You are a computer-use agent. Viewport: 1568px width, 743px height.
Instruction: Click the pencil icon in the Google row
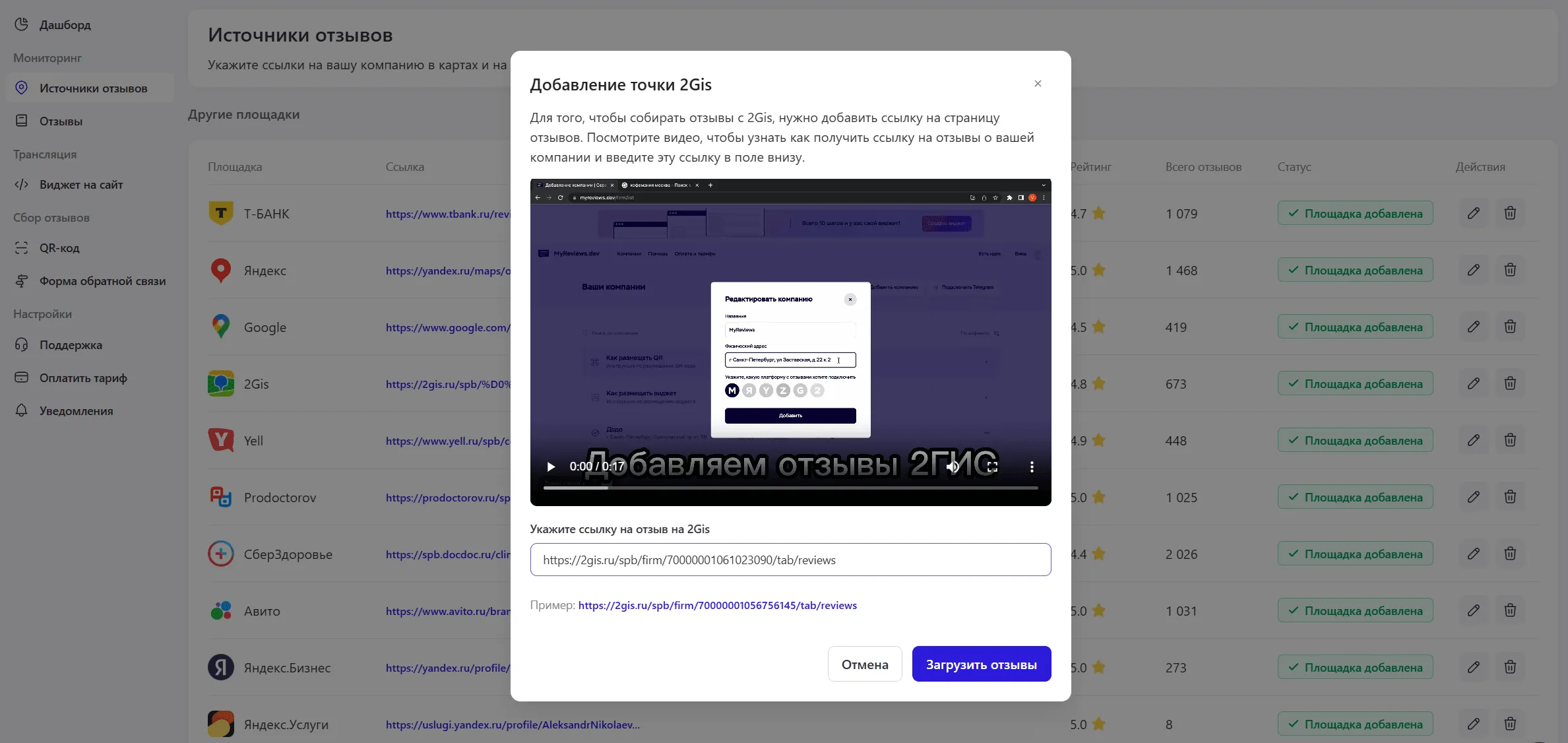(x=1473, y=327)
